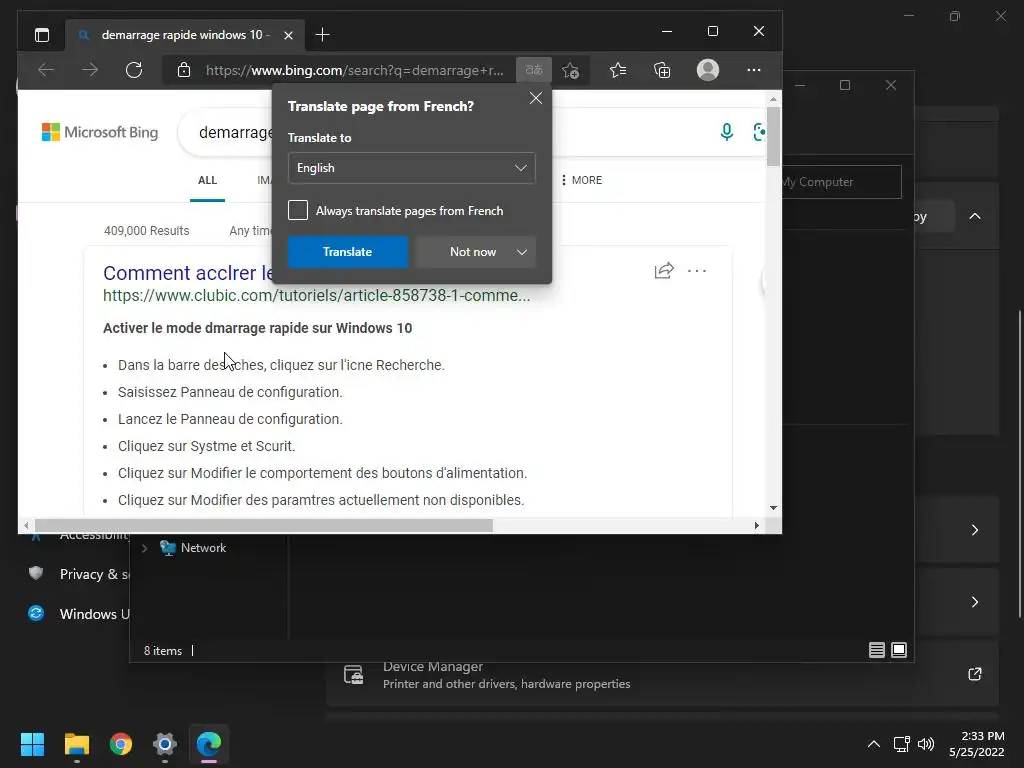
Task: Go back with Edge back arrow
Action: coord(46,70)
